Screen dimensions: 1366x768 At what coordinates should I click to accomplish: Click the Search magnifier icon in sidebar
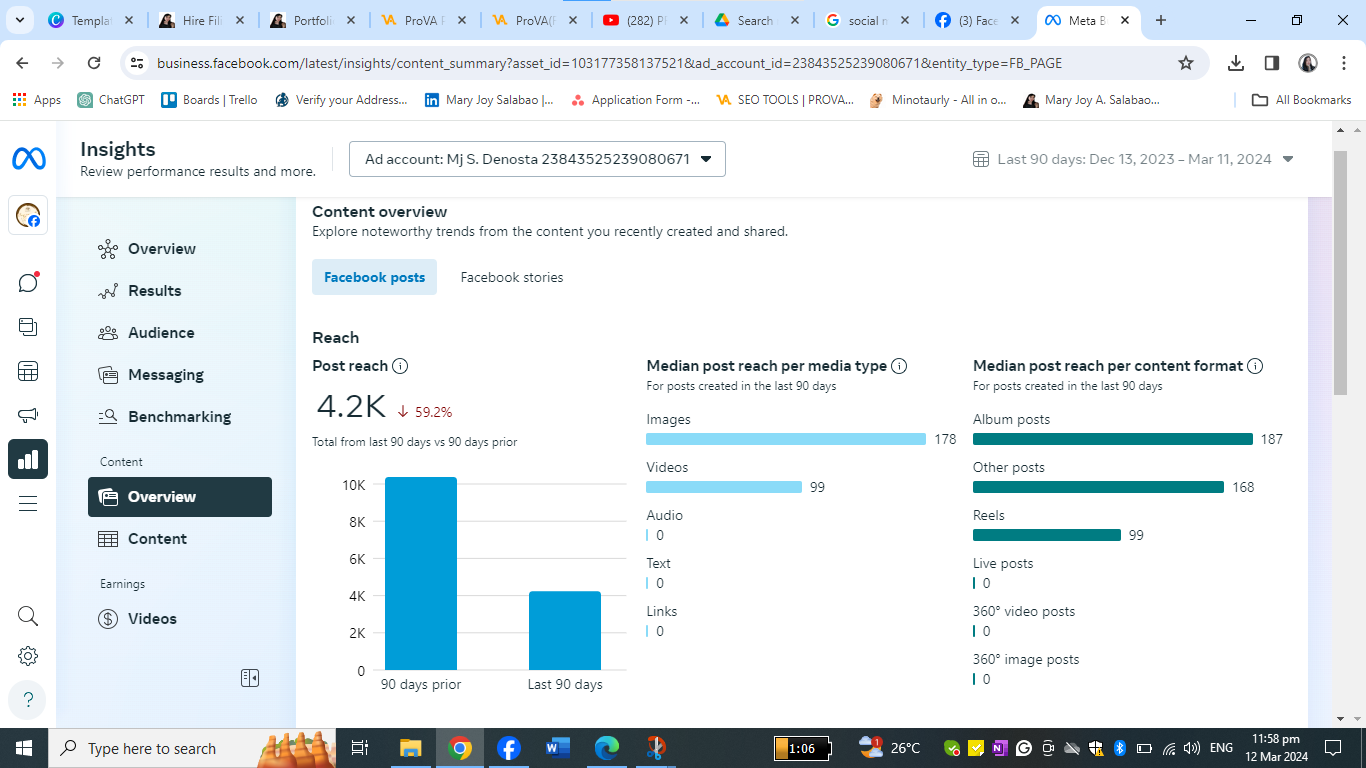pyautogui.click(x=28, y=616)
